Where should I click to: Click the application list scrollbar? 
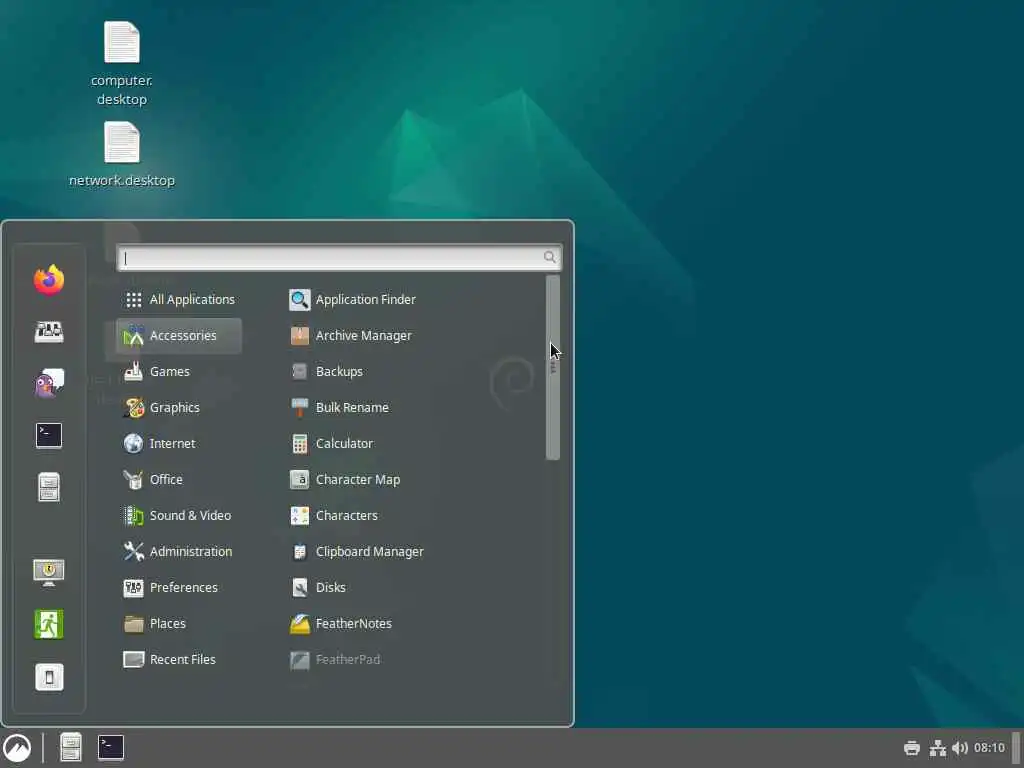tap(552, 368)
